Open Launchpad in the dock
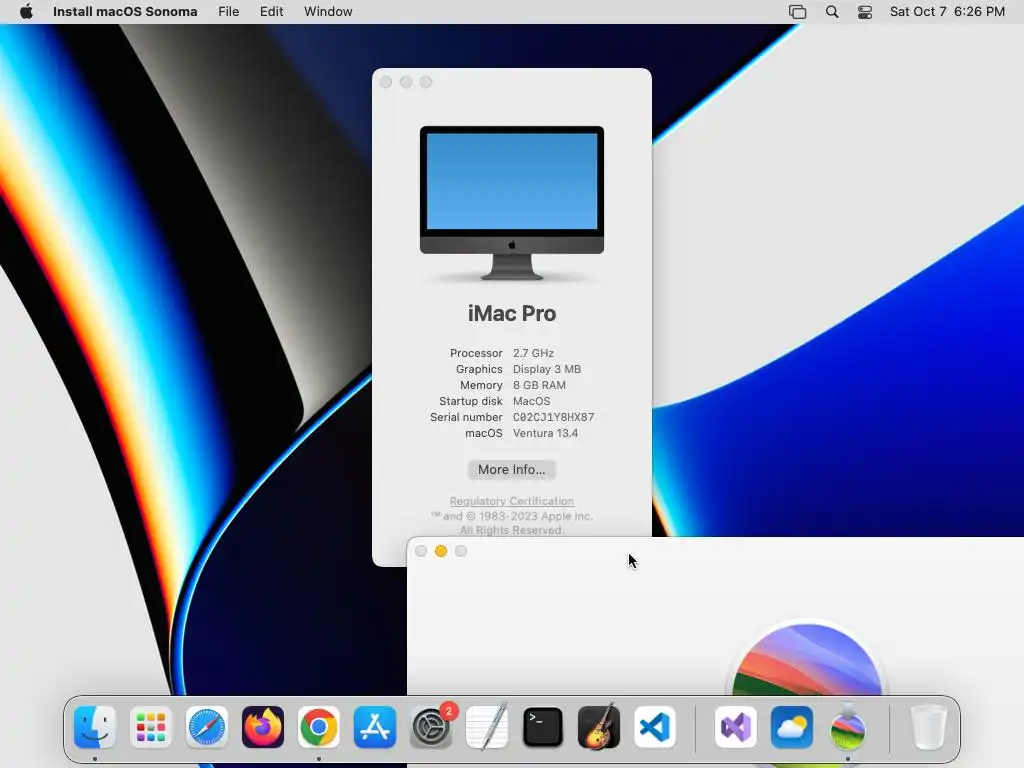The image size is (1024, 768). click(151, 727)
